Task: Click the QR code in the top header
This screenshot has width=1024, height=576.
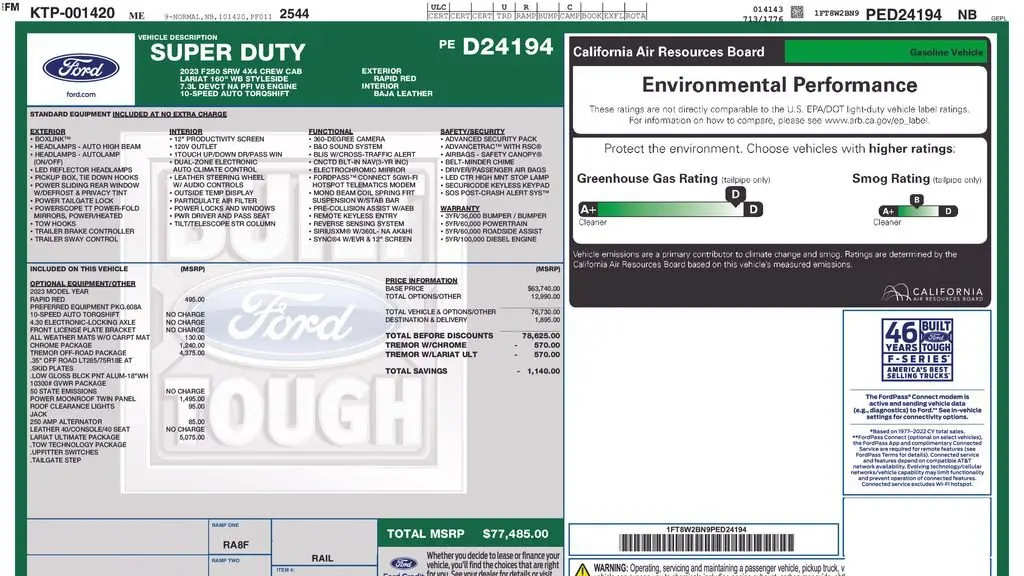Action: tap(797, 12)
